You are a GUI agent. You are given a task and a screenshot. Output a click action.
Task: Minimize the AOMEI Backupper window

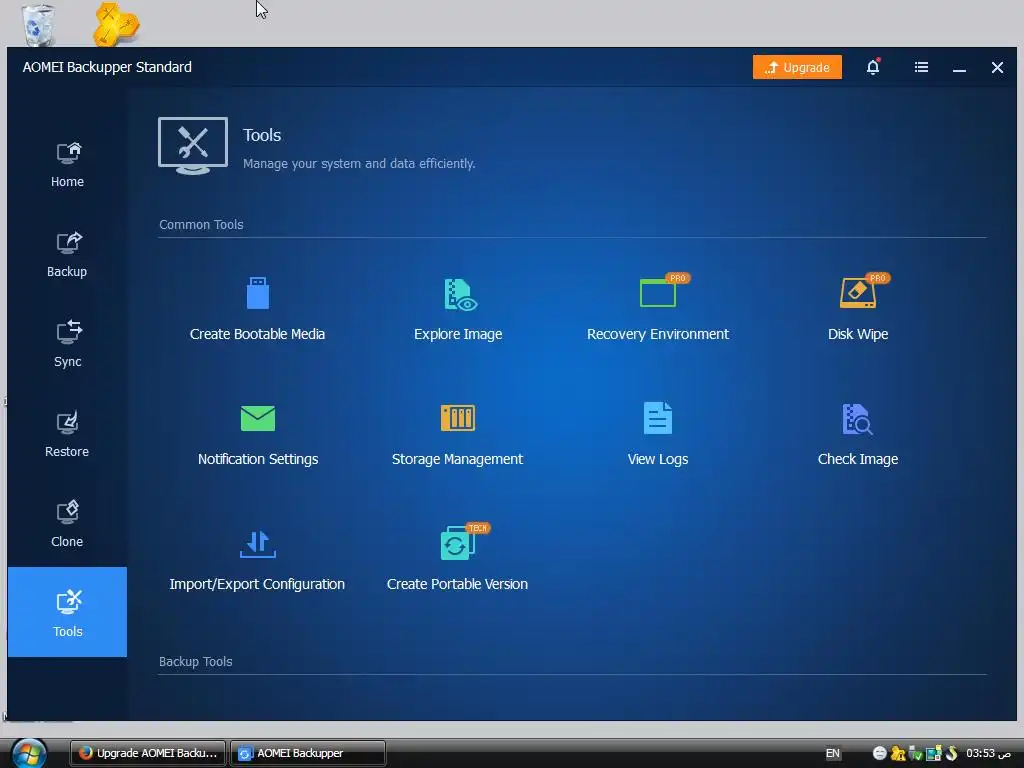click(x=959, y=68)
